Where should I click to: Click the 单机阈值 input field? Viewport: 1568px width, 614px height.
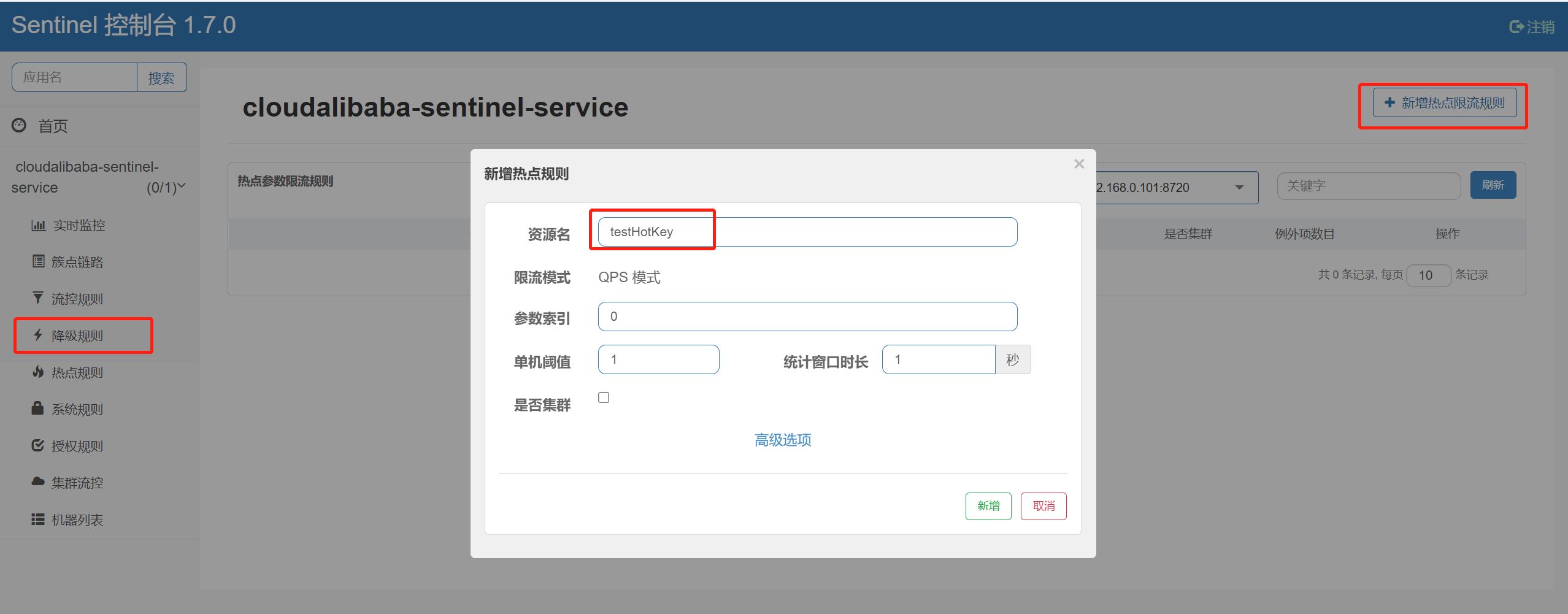(x=658, y=359)
